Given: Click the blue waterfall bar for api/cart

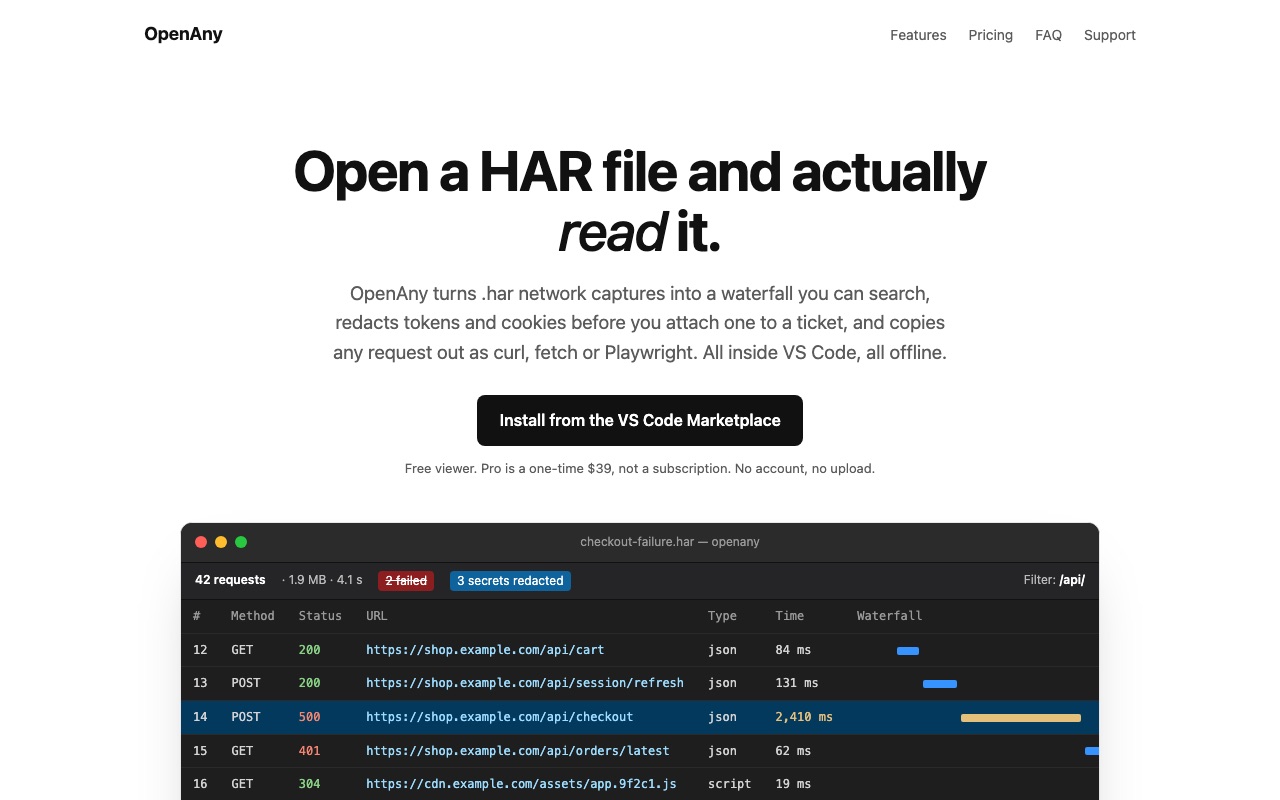Looking at the screenshot, I should point(908,651).
